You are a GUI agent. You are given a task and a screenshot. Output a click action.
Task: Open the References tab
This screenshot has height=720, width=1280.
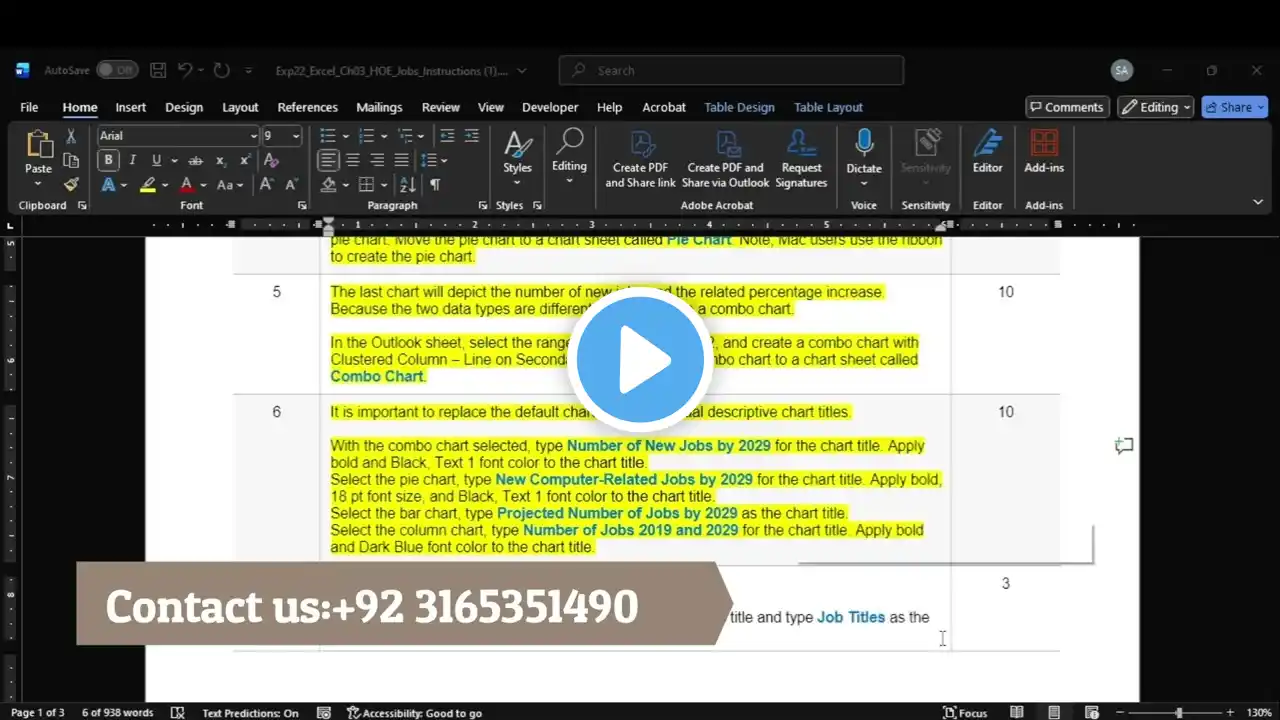coord(307,107)
